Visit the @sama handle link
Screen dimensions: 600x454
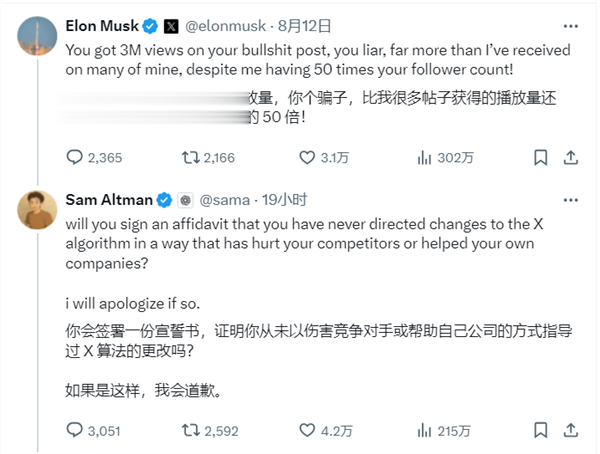coord(231,198)
